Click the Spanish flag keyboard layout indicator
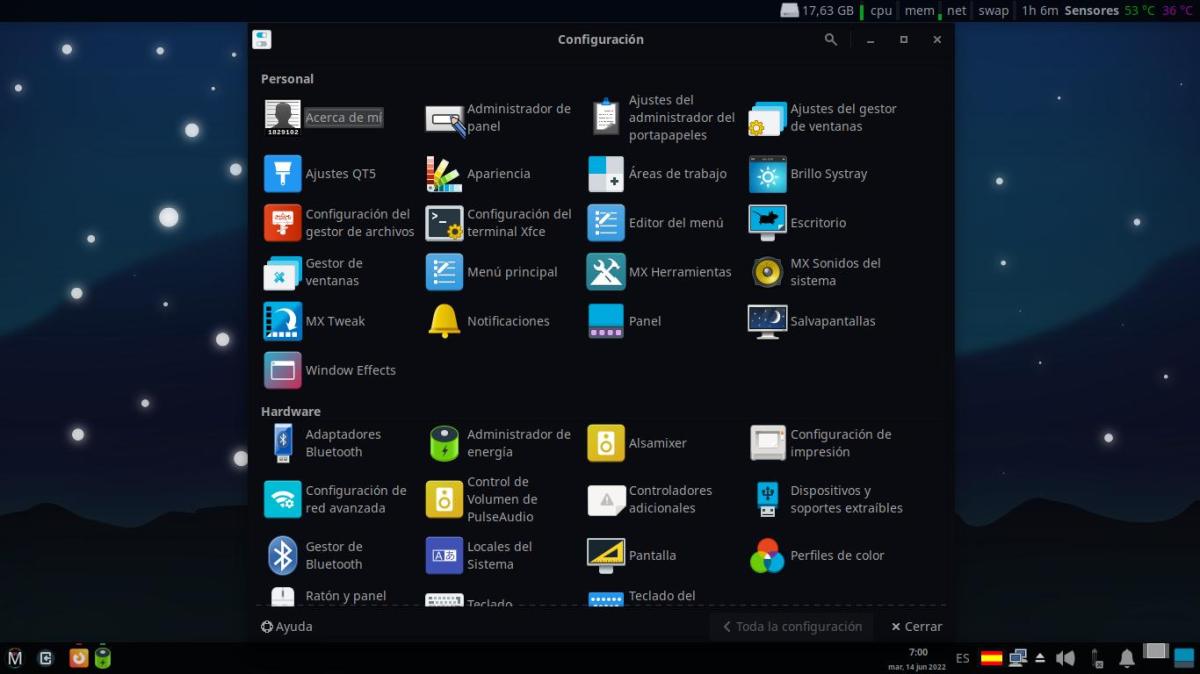1200x674 pixels. [991, 658]
